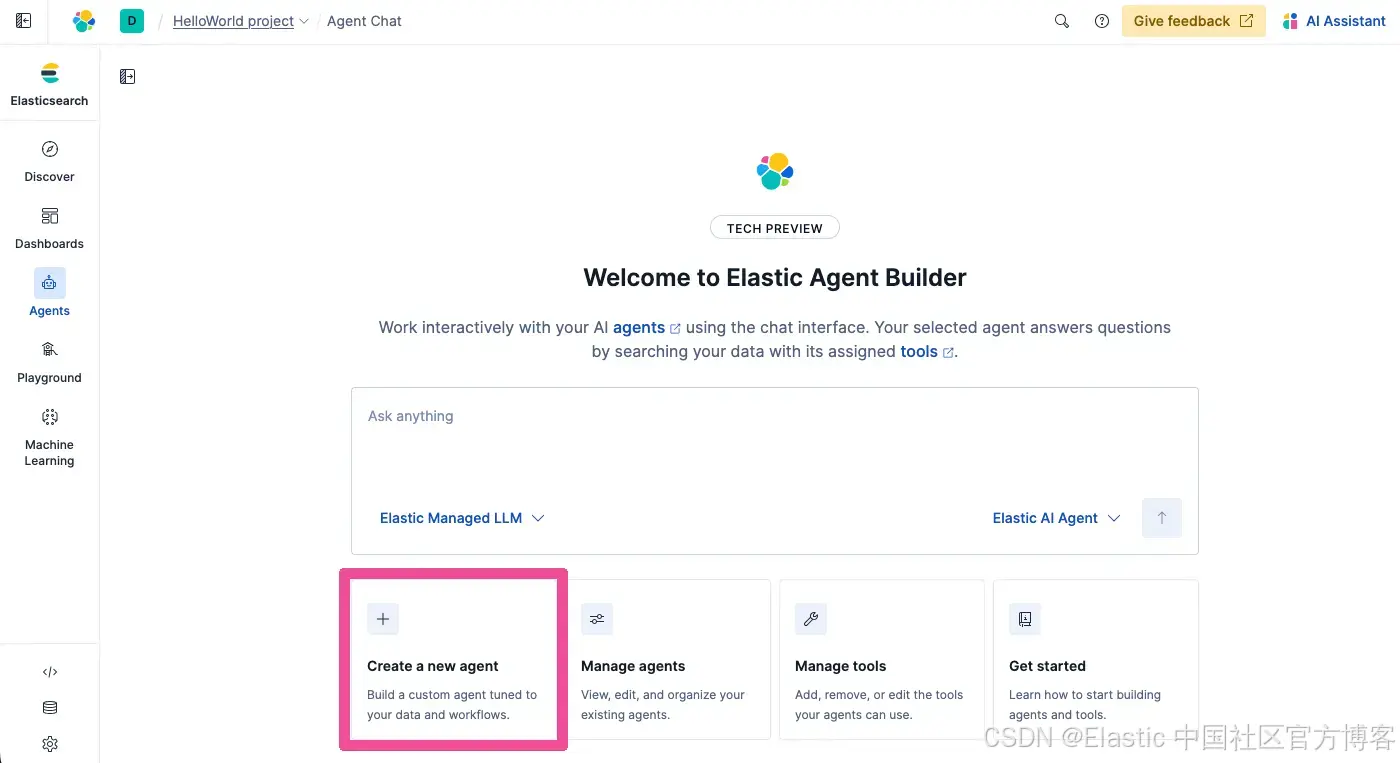Open the data management database icon
Screen dimensions: 1400x763
50,708
